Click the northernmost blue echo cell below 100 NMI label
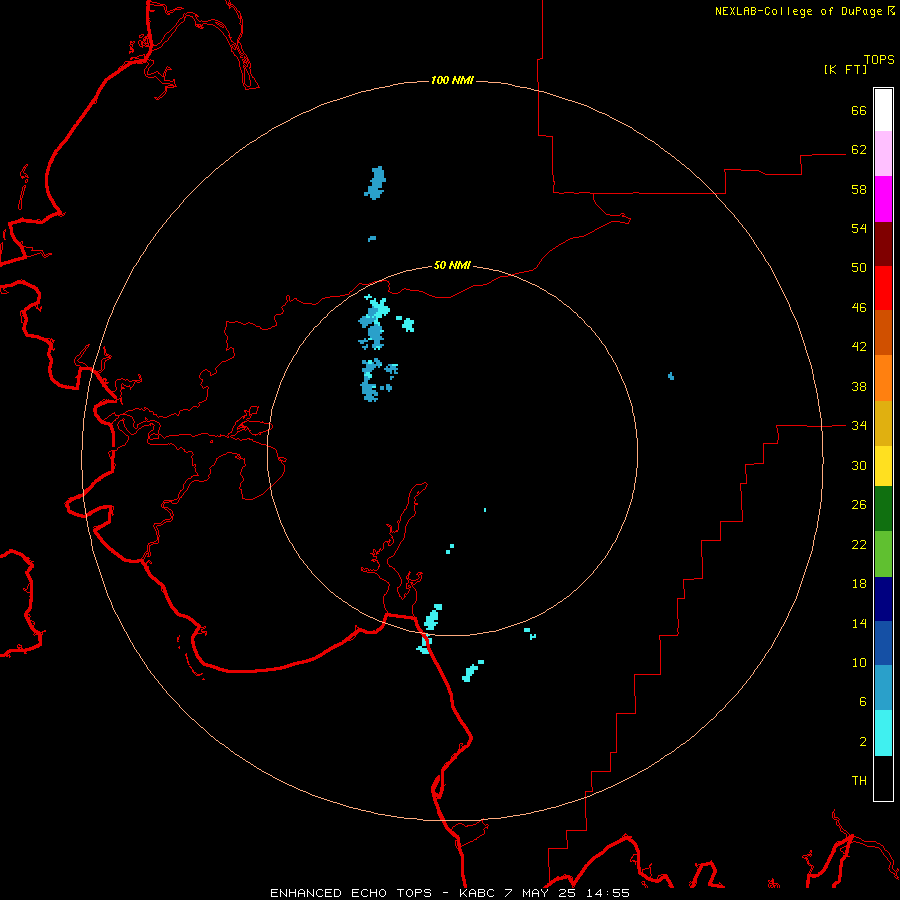 click(375, 183)
